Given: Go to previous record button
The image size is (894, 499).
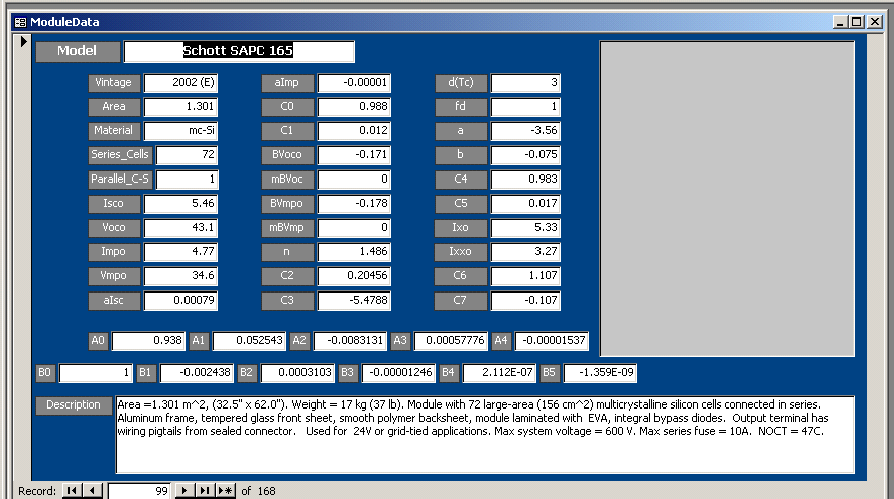Looking at the screenshot, I should [x=92, y=490].
